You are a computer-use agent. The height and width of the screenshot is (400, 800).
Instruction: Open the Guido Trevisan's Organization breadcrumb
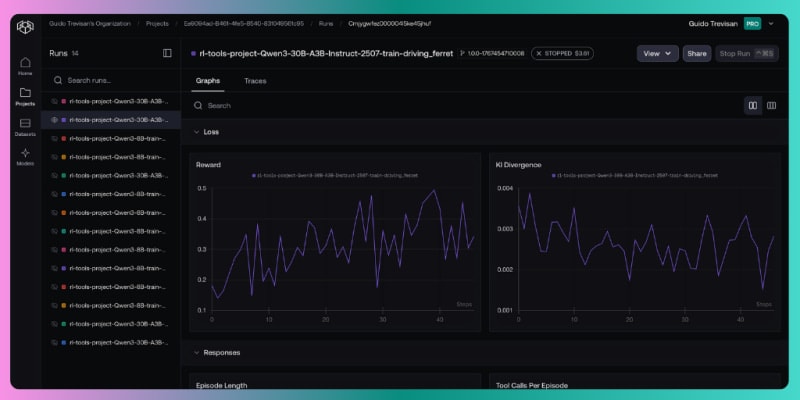[90, 23]
